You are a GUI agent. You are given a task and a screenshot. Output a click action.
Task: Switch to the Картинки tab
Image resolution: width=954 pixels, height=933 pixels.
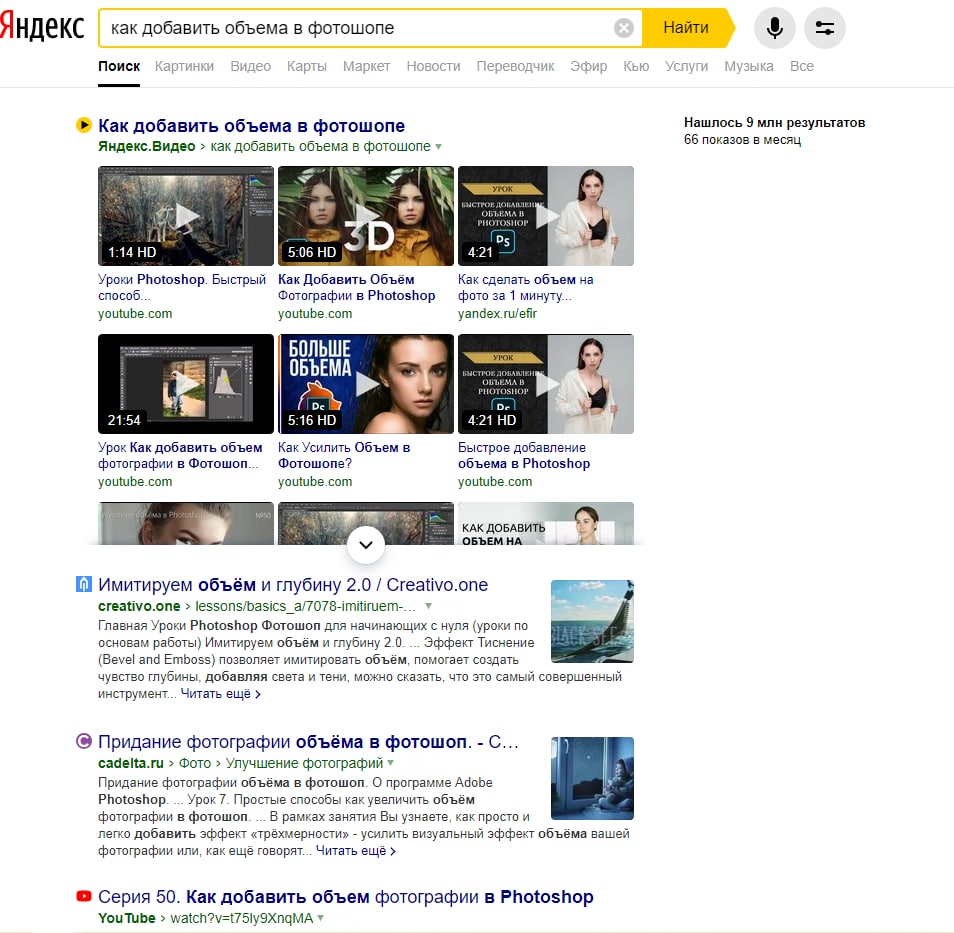[x=184, y=66]
